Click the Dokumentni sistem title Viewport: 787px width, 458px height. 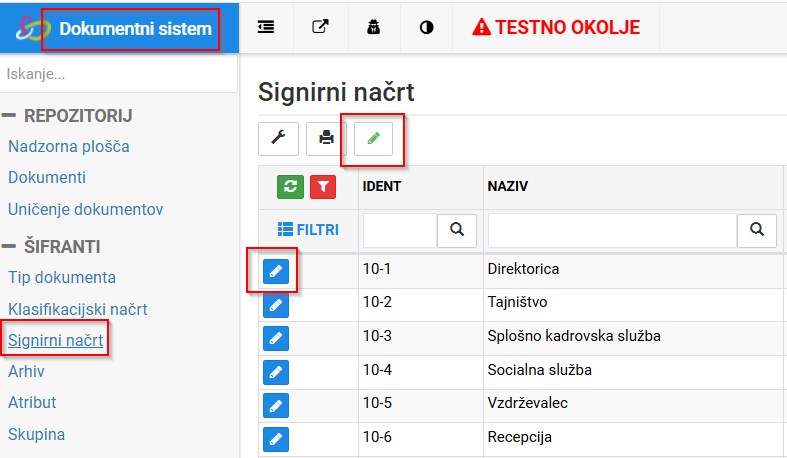coord(136,29)
